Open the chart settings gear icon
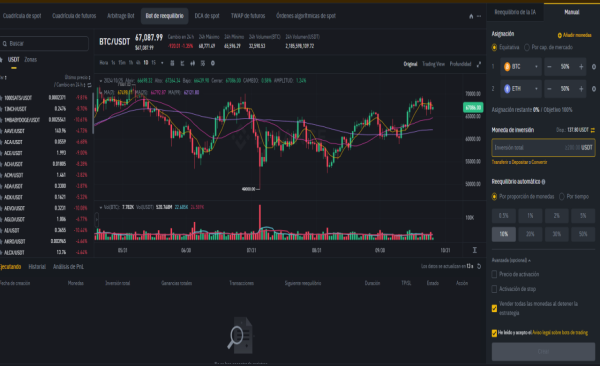This screenshot has height=366, width=600. pyautogui.click(x=213, y=63)
